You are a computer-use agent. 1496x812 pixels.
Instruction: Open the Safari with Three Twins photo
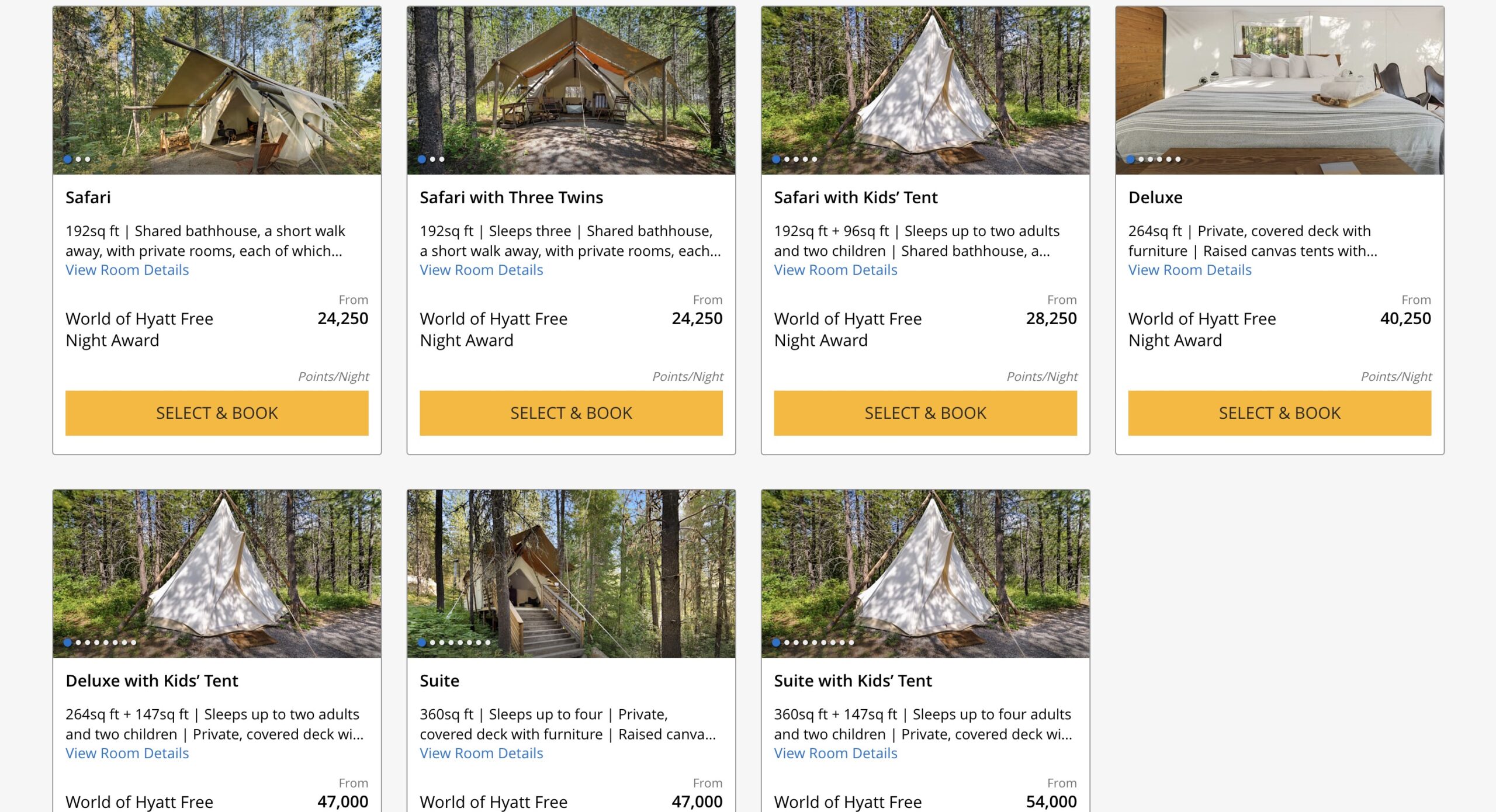tap(571, 88)
